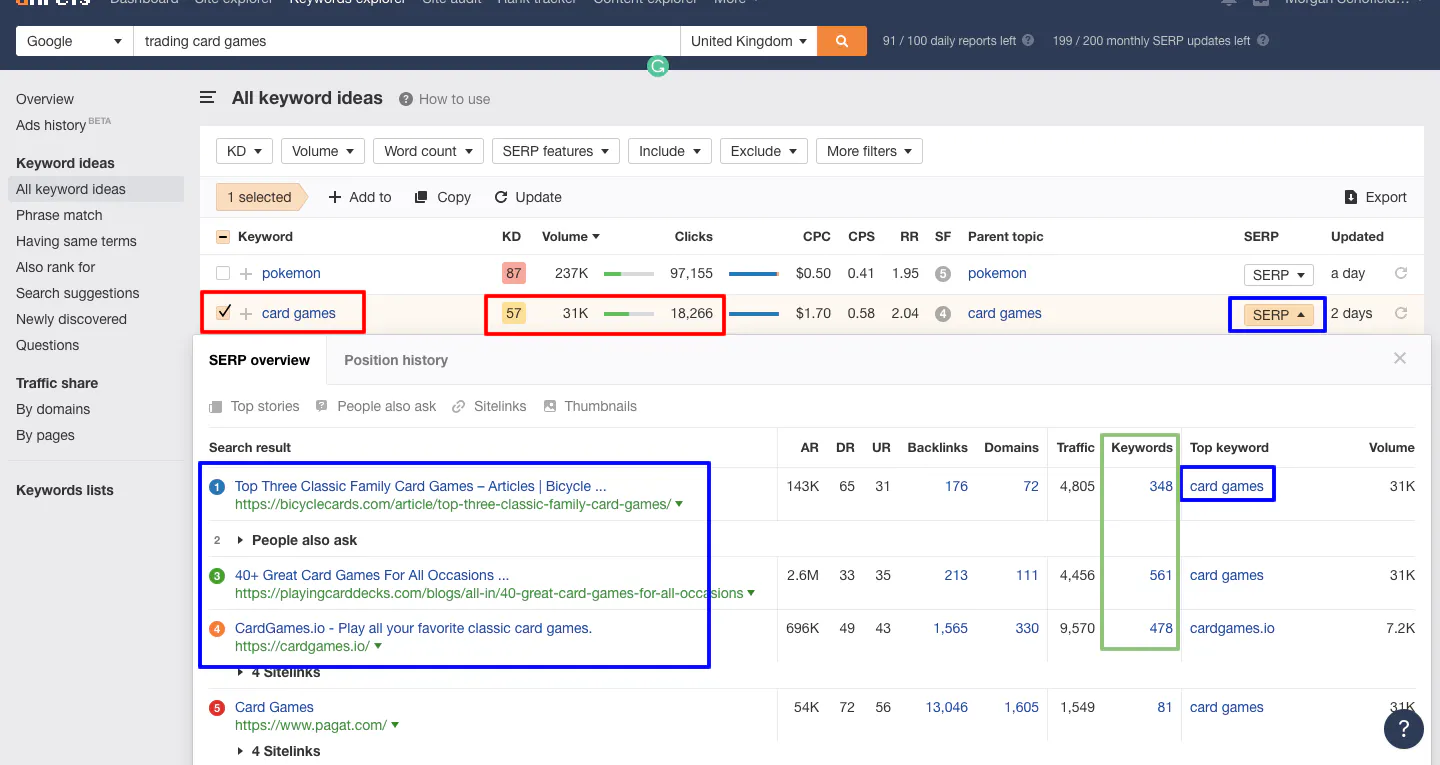
Task: Expand the 4 Sitelinks under cardgames.io
Action: (x=287, y=672)
